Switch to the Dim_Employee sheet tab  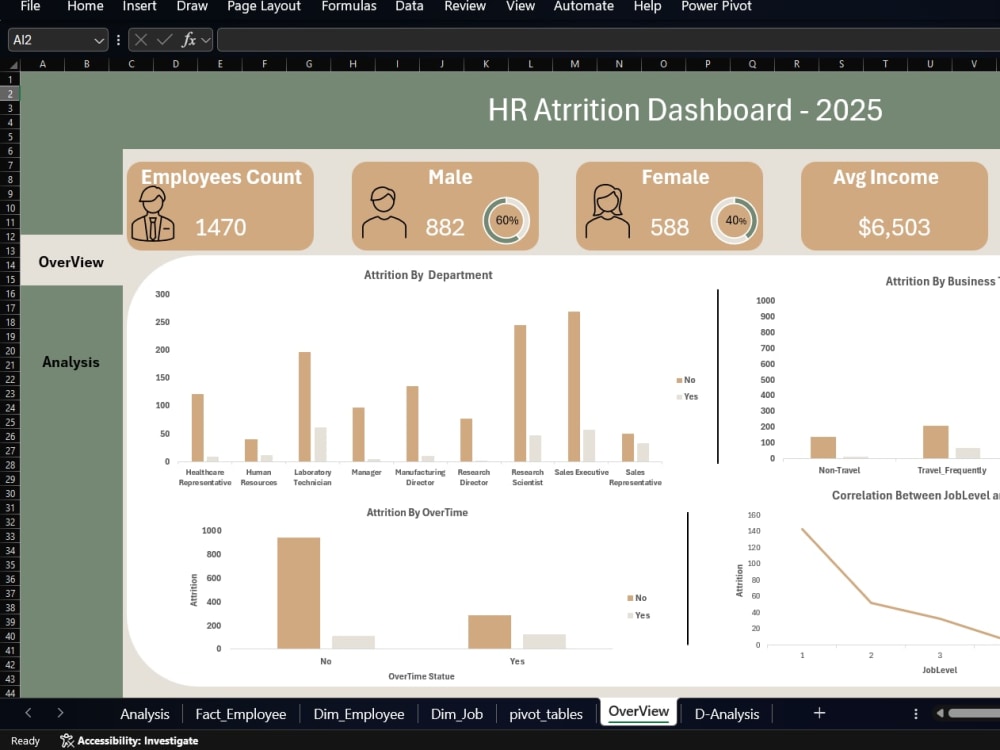tap(358, 714)
